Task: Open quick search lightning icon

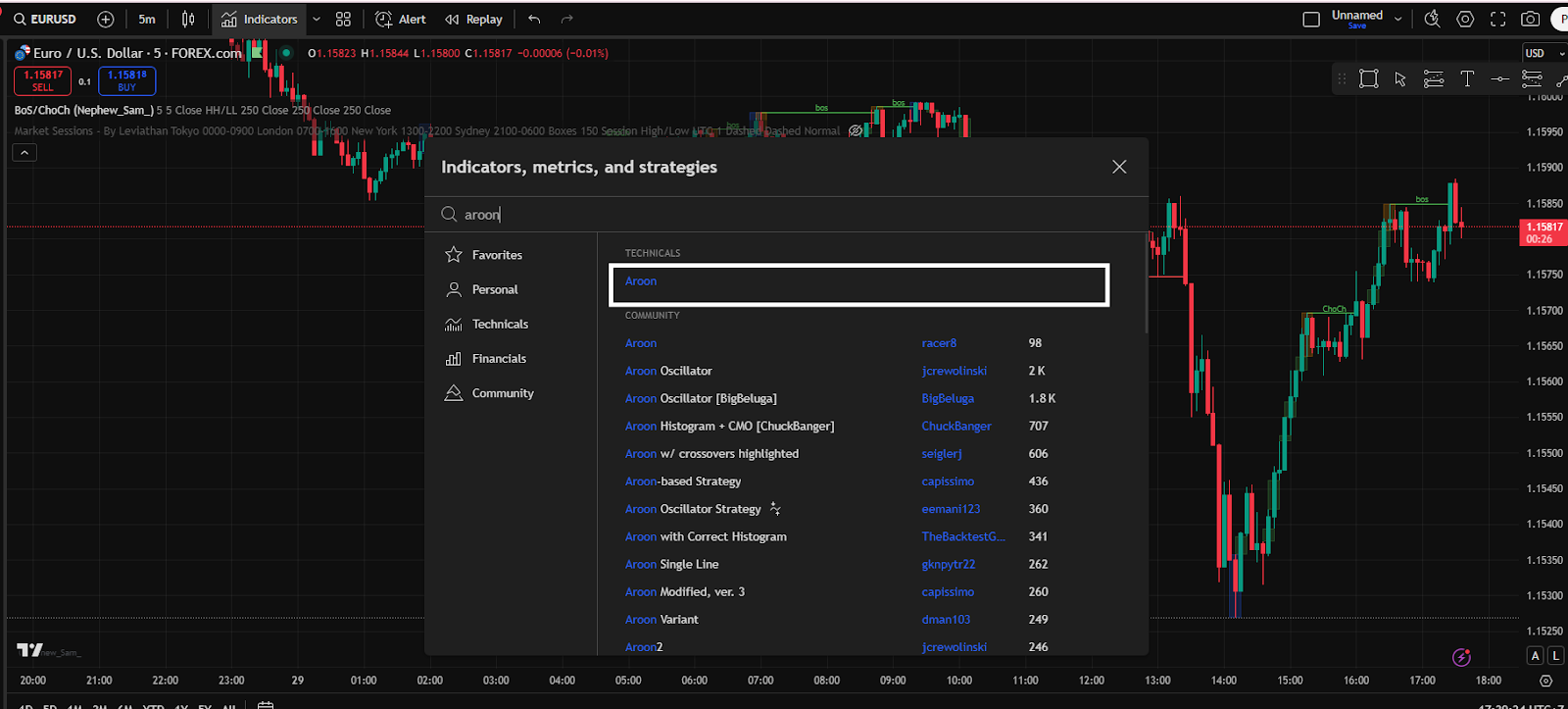Action: point(1432,20)
